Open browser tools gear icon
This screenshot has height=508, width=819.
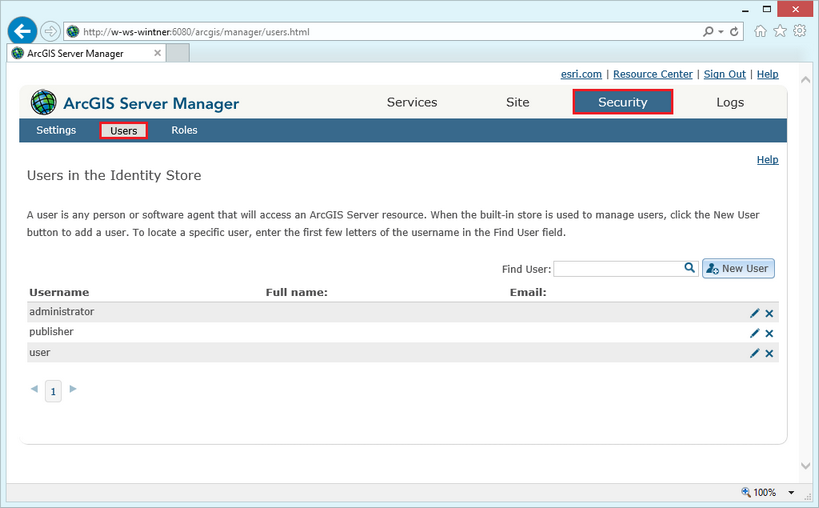coord(800,31)
